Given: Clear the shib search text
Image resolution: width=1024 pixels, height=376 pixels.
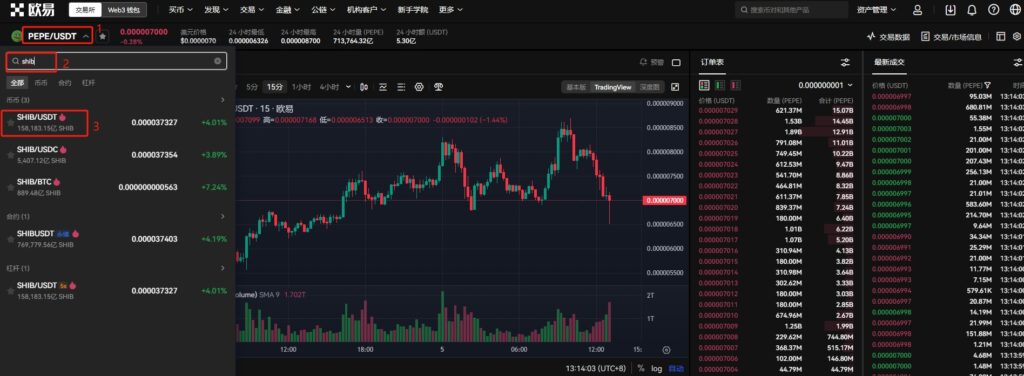Looking at the screenshot, I should pos(217,61).
